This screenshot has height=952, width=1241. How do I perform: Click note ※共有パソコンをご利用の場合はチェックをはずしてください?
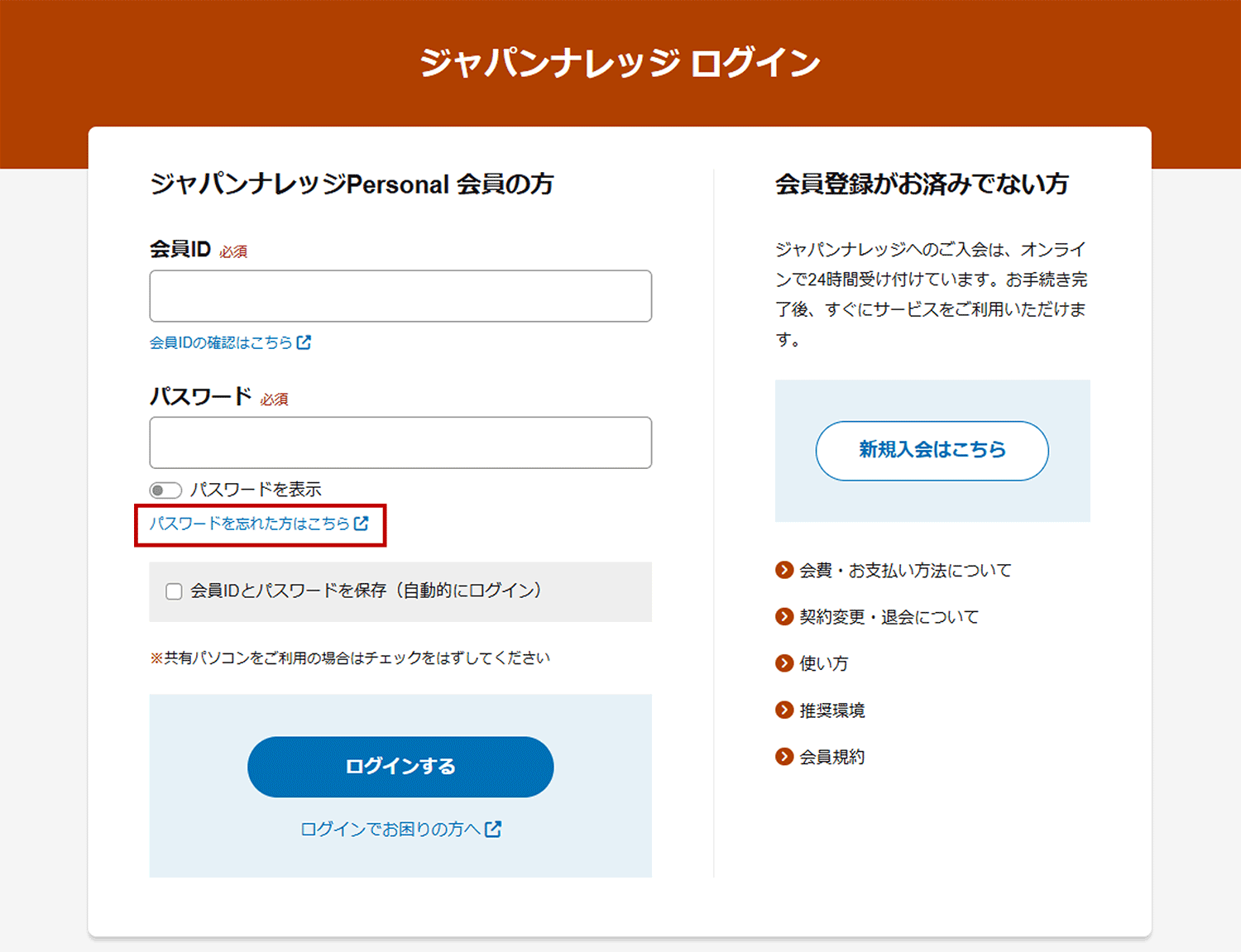click(350, 658)
